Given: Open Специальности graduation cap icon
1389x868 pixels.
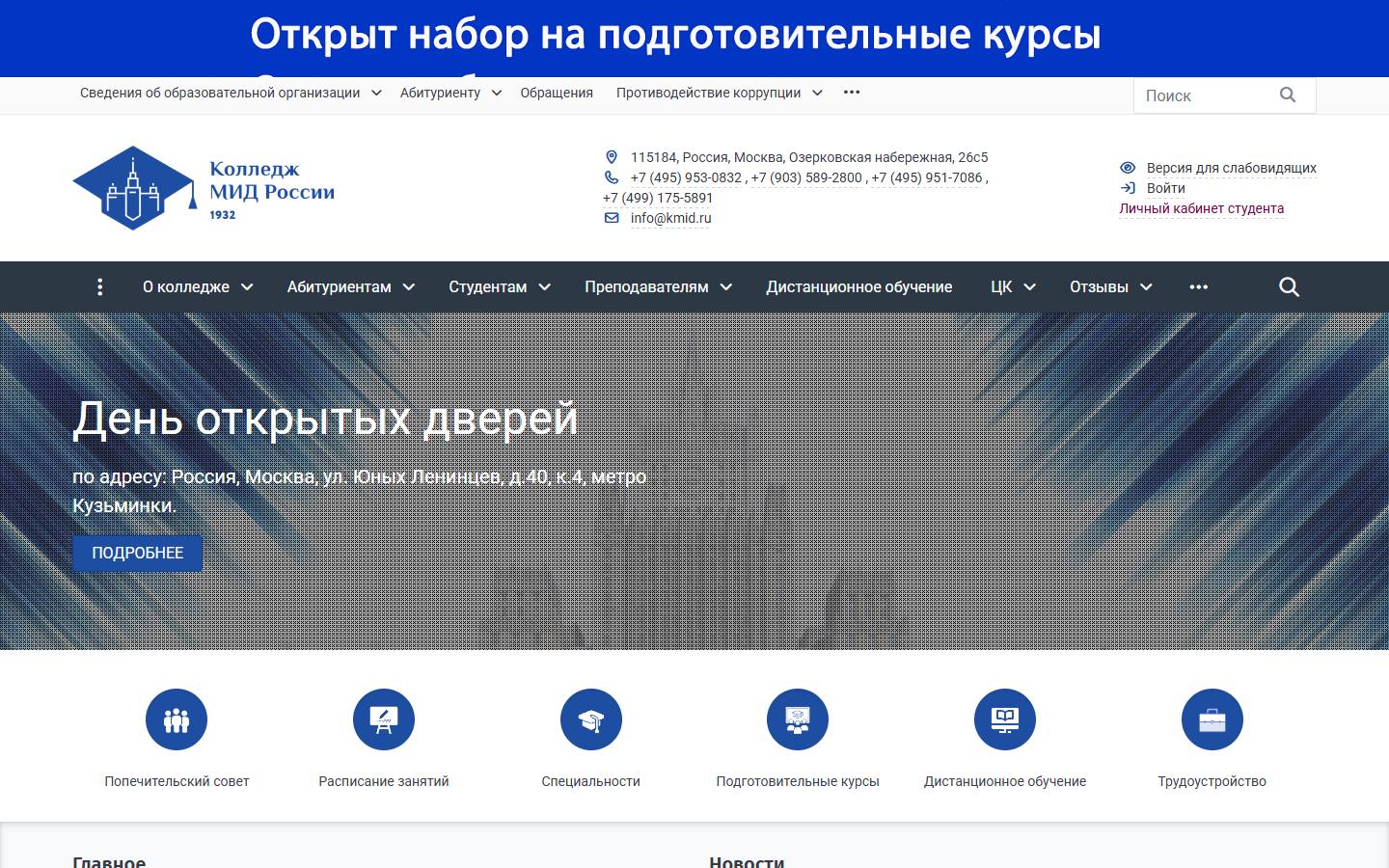Looking at the screenshot, I should [591, 719].
